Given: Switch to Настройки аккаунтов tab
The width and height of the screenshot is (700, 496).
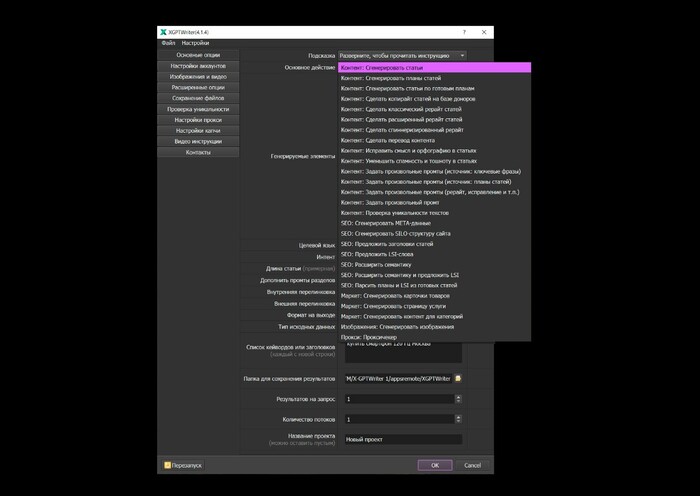Looking at the screenshot, I should pos(198,66).
